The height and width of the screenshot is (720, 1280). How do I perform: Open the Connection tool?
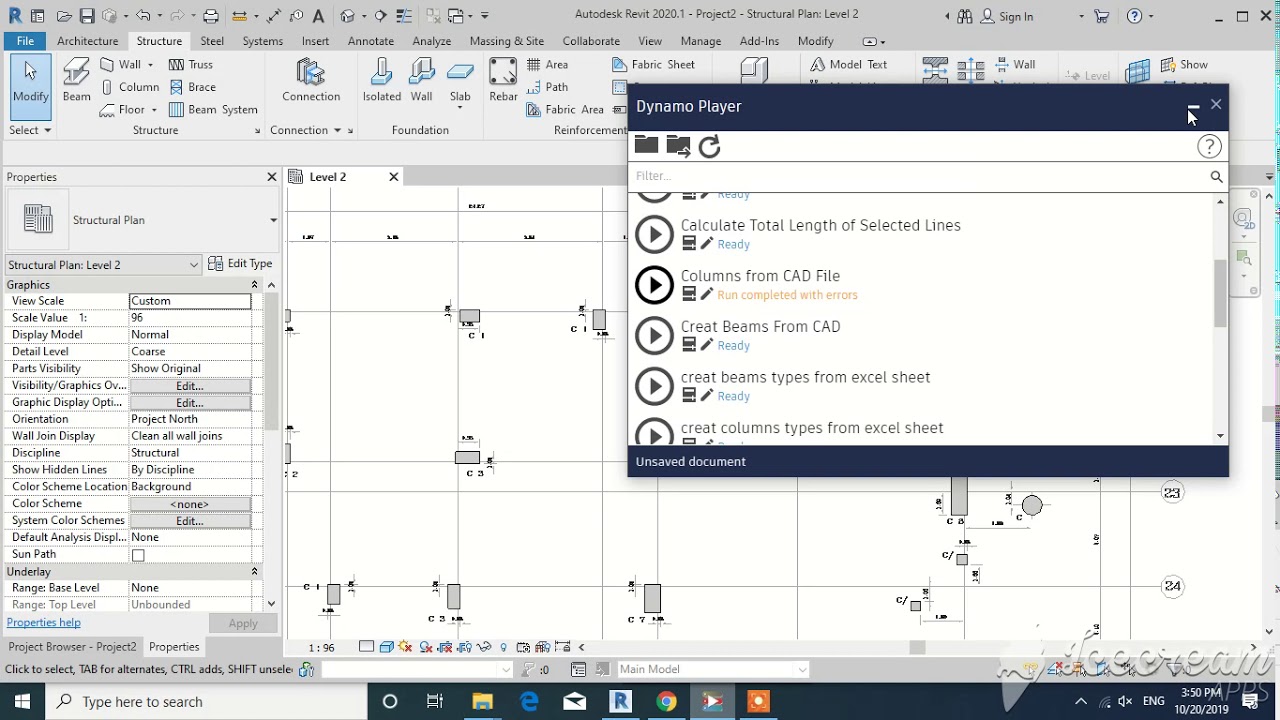tap(311, 79)
